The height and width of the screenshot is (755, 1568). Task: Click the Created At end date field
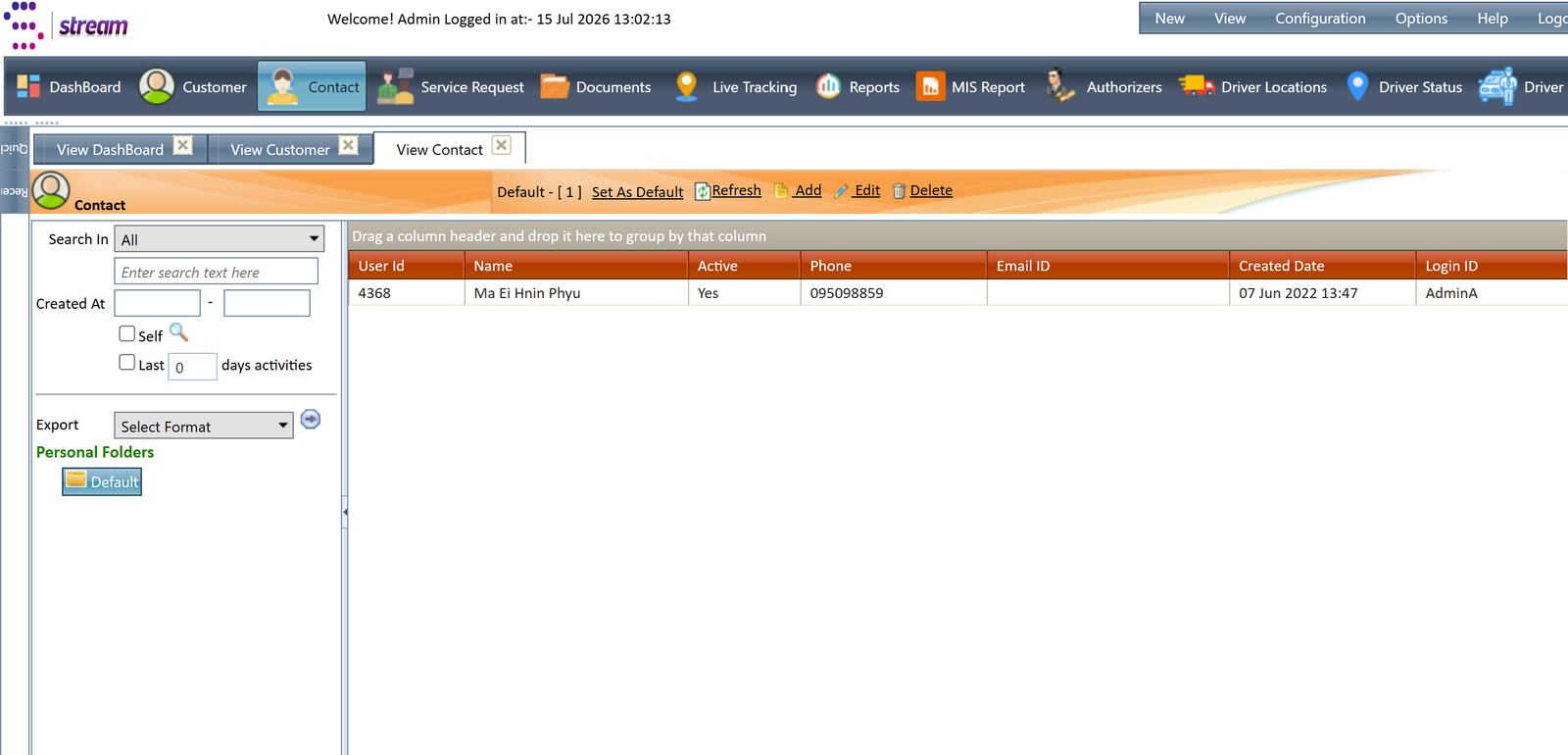[x=267, y=303]
